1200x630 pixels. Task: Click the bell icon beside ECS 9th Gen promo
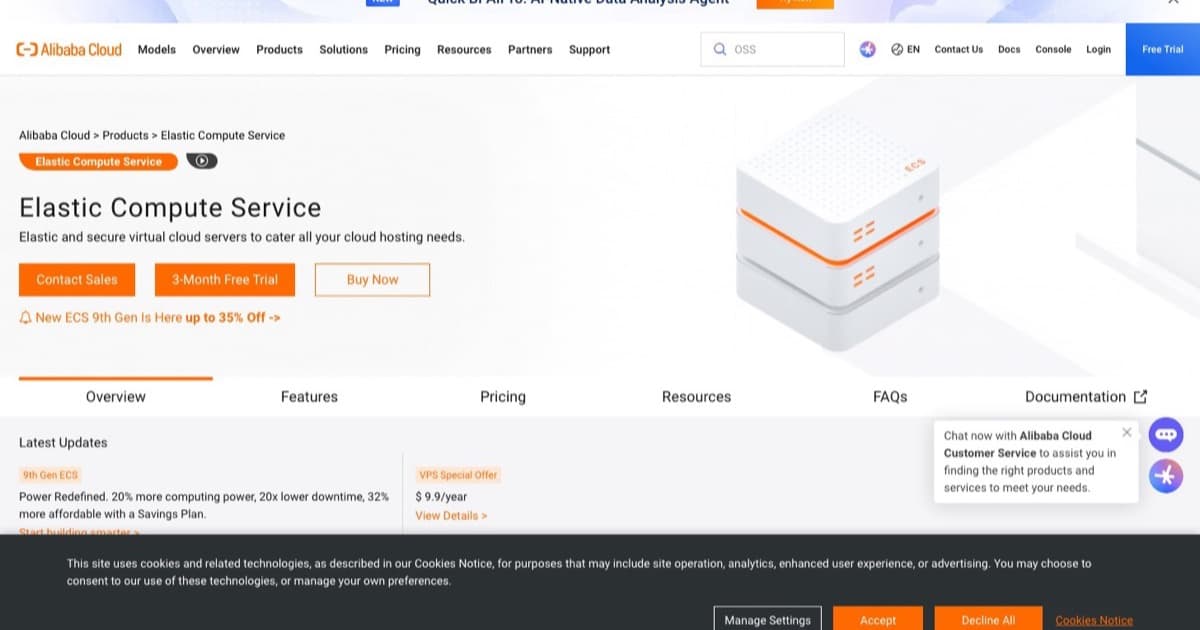pyautogui.click(x=26, y=317)
